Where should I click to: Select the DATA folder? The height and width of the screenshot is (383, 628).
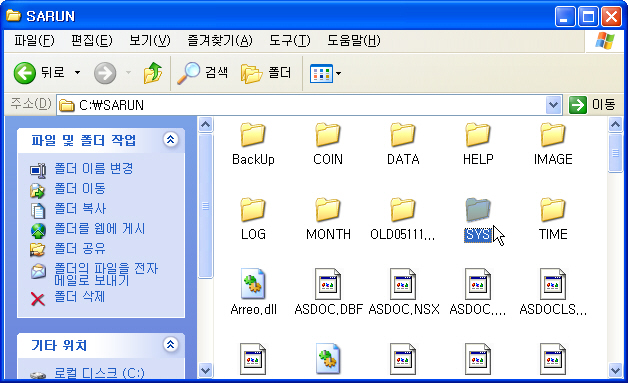click(403, 144)
